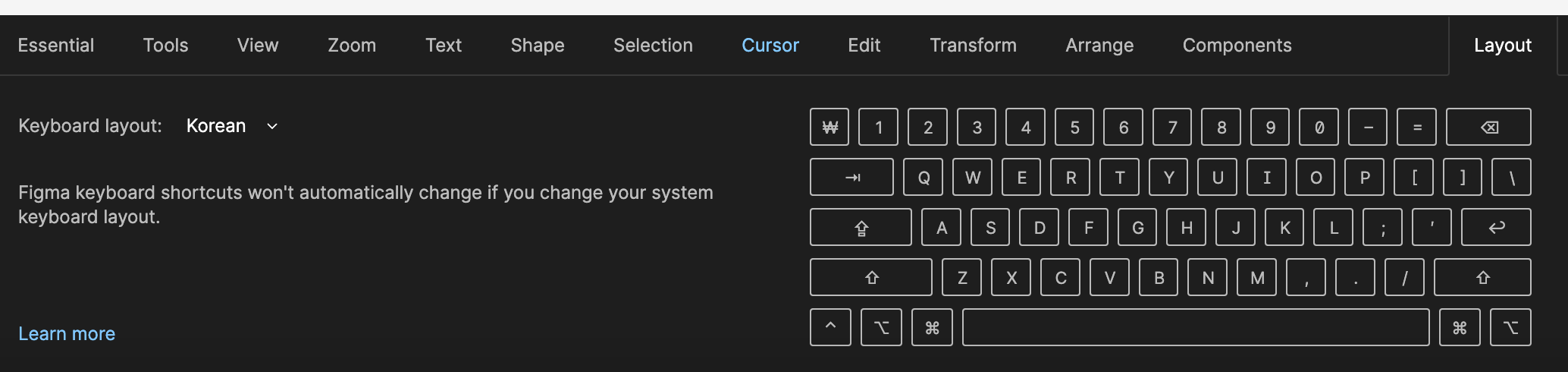Click the V key on keyboard
Screen dimensions: 1568x372
pos(1109,277)
